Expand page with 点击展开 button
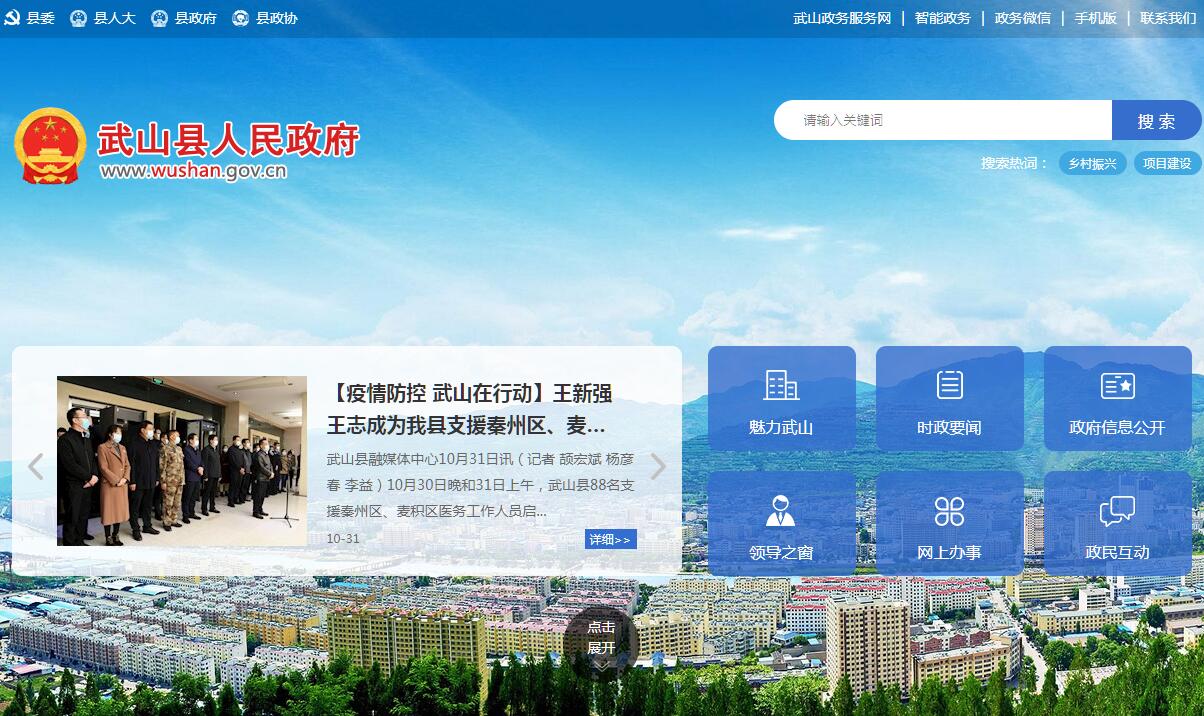Screen dimensions: 1204x716 tap(601, 638)
